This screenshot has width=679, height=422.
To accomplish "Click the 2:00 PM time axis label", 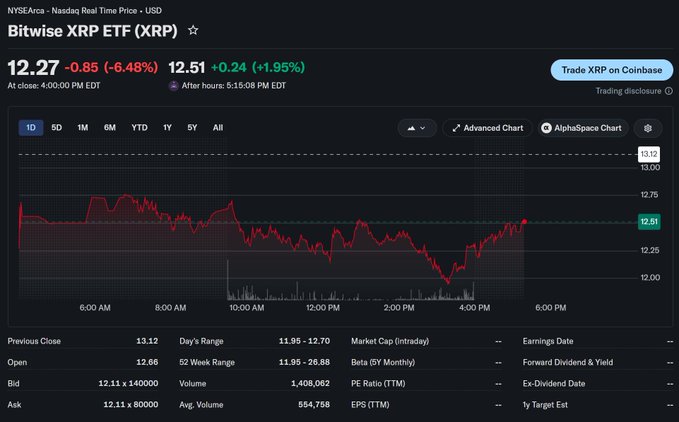I will pos(399,308).
